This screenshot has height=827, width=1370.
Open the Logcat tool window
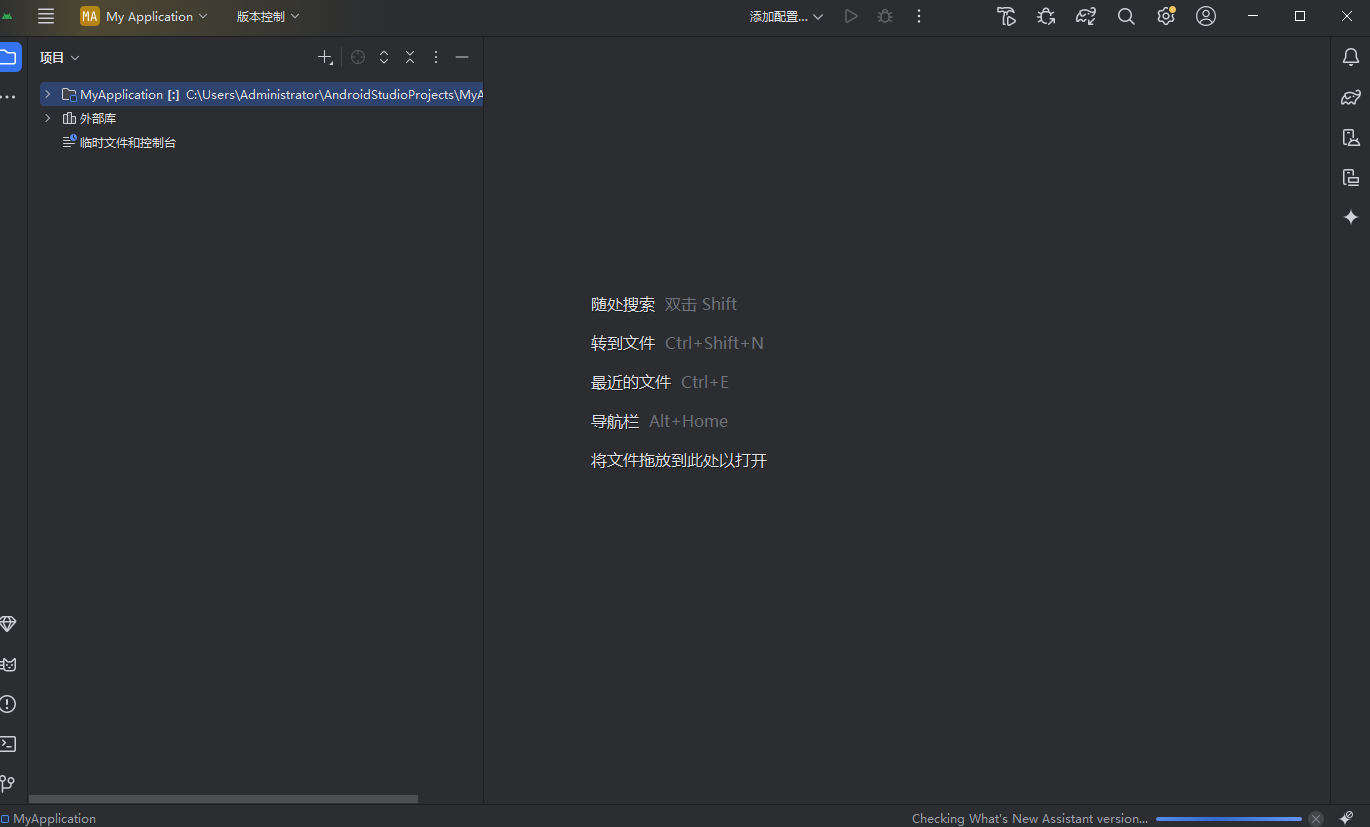(x=8, y=664)
